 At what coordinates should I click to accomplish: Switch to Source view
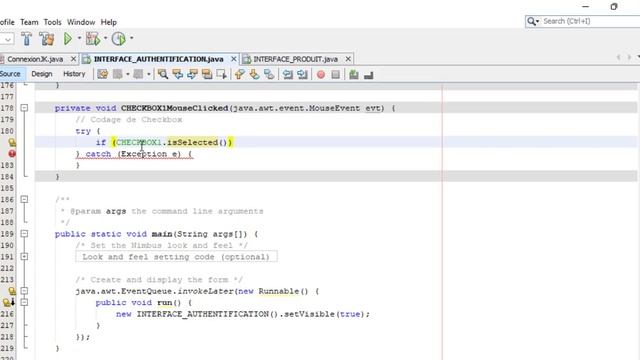(10, 74)
